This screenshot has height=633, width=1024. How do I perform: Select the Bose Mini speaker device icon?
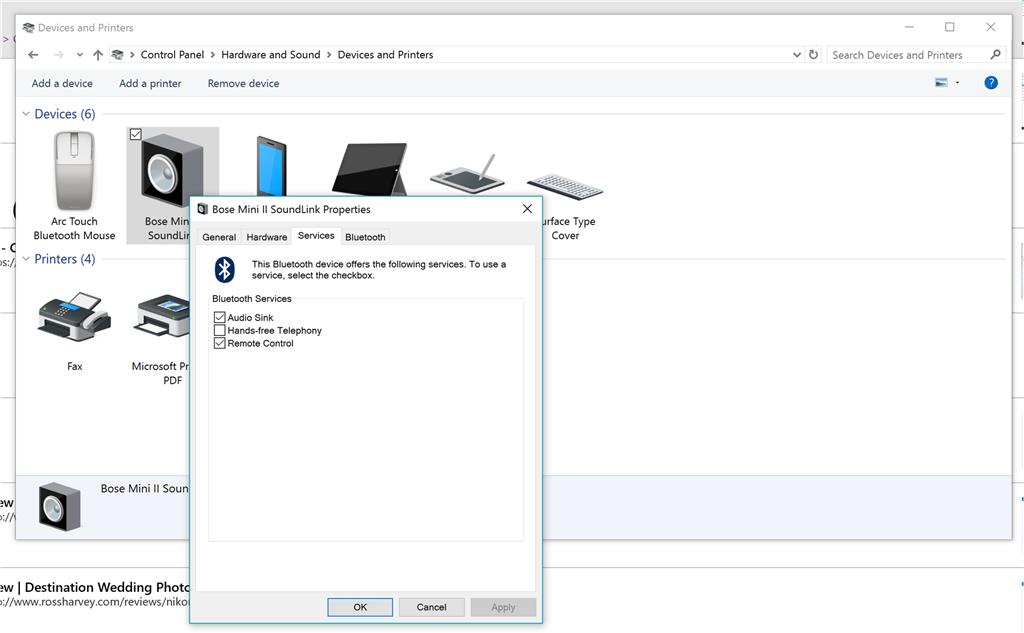point(171,171)
